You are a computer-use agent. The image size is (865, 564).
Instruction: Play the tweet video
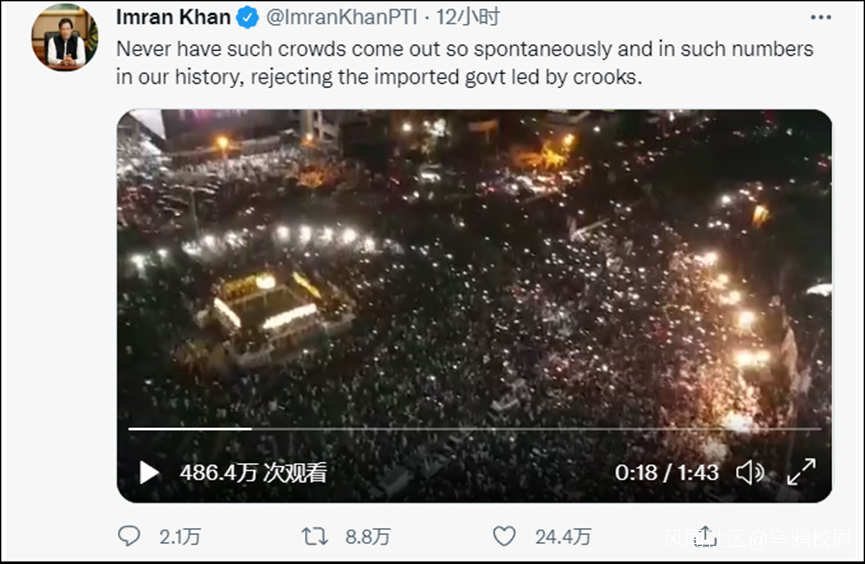click(x=149, y=472)
